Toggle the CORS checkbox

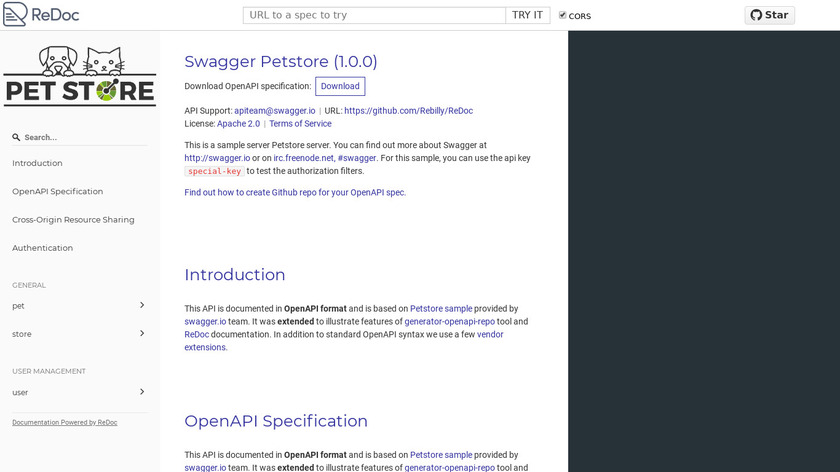[562, 15]
